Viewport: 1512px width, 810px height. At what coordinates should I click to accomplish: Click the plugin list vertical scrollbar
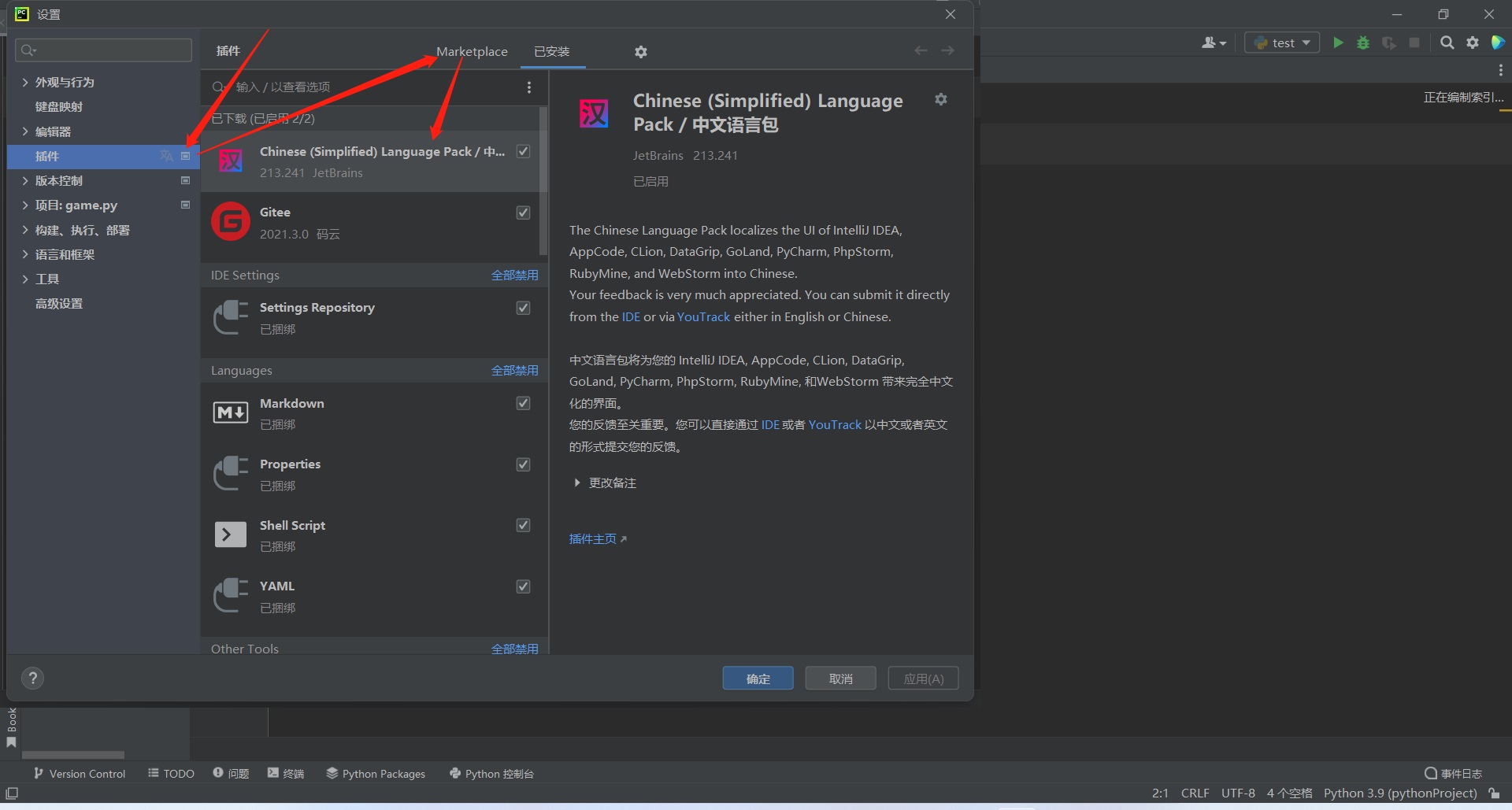tap(543, 181)
